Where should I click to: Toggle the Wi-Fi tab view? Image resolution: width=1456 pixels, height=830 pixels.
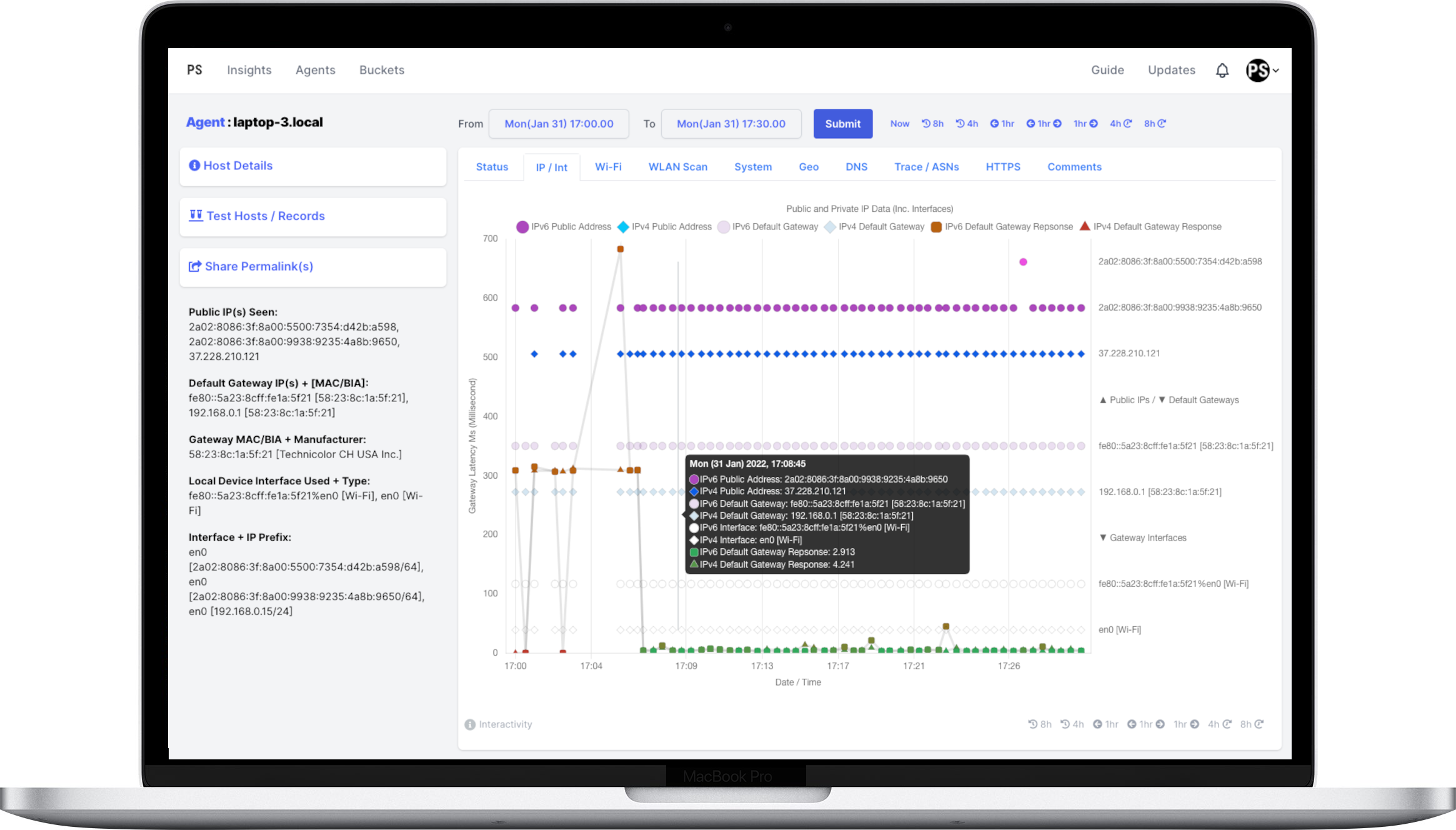pos(607,166)
